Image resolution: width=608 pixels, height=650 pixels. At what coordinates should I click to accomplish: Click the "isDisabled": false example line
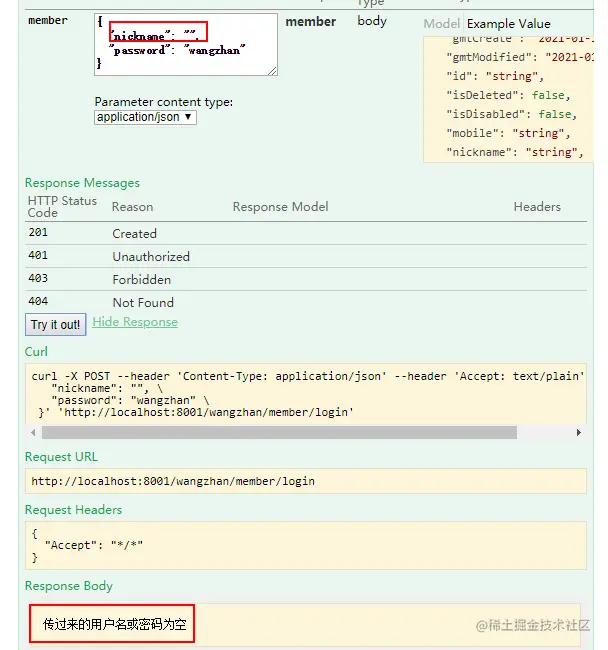[x=511, y=114]
